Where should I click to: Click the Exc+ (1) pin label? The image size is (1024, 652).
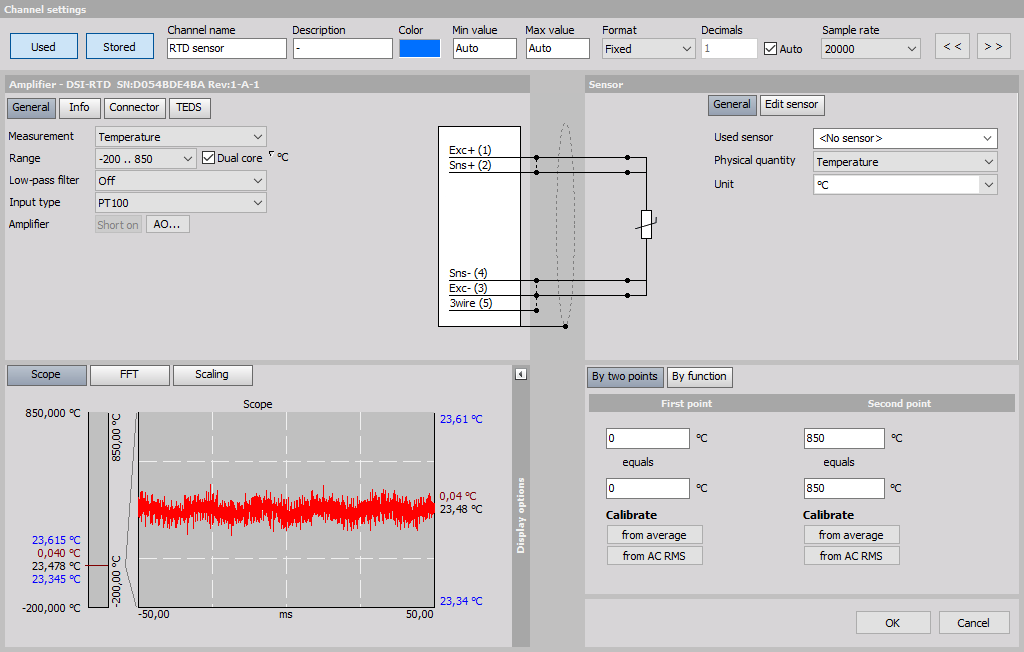[470, 150]
